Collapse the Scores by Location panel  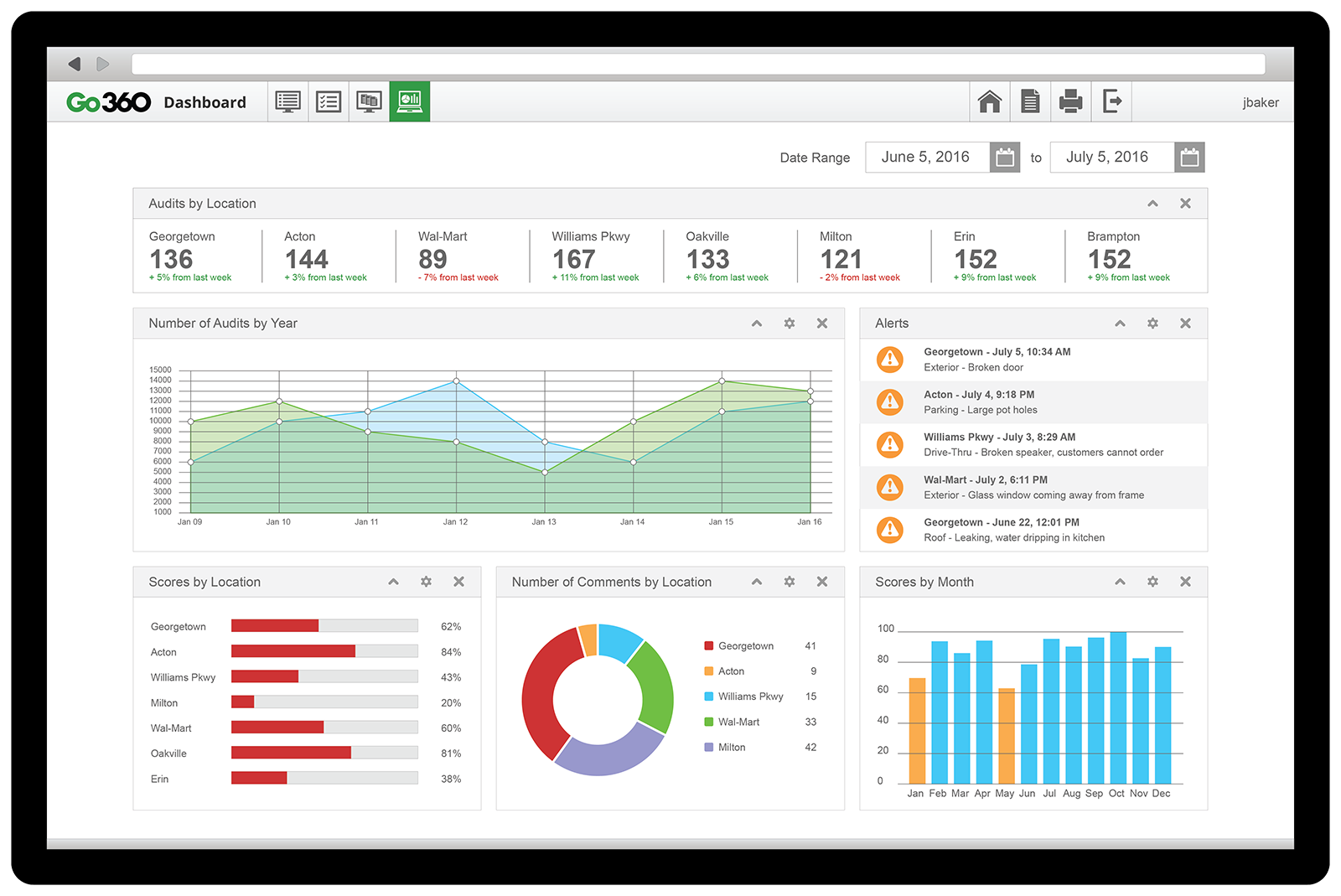pyautogui.click(x=393, y=582)
